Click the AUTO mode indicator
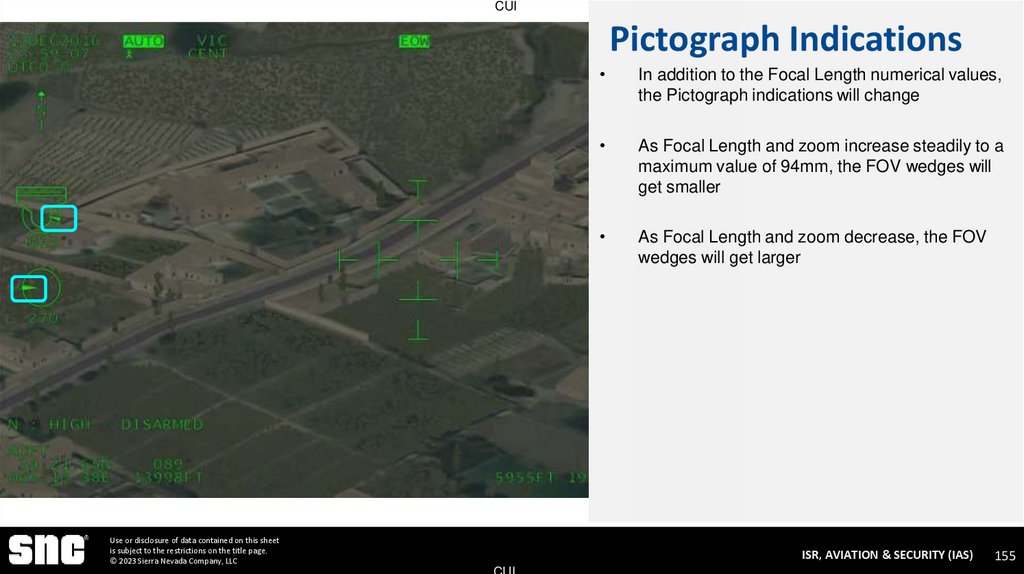The image size is (1024, 574). pos(144,42)
